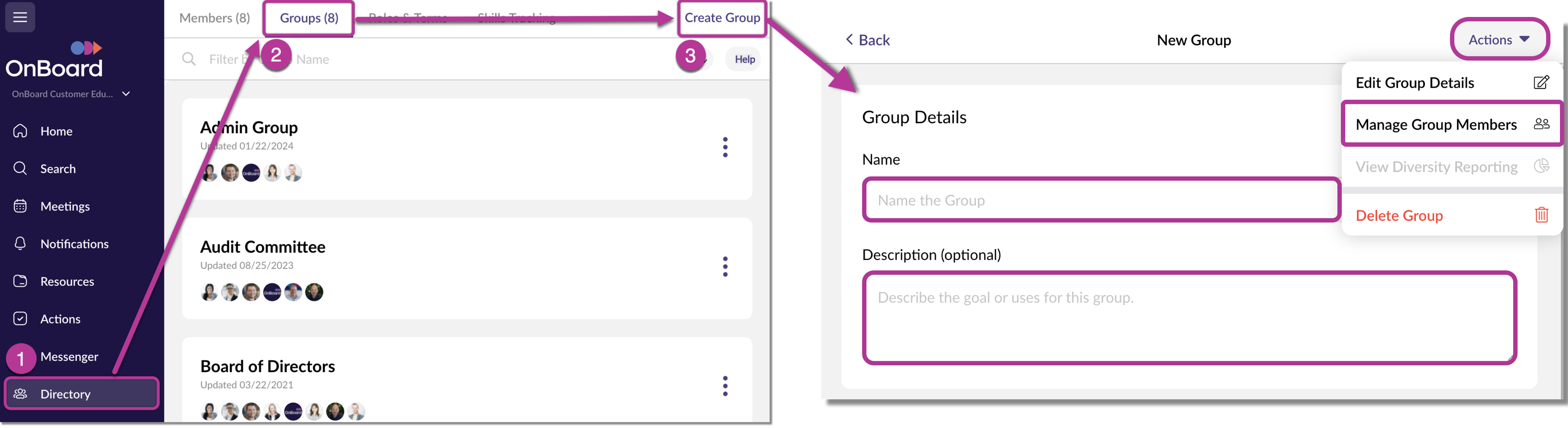The image size is (1568, 428).
Task: Switch to the Members (8) tab
Action: 214,17
